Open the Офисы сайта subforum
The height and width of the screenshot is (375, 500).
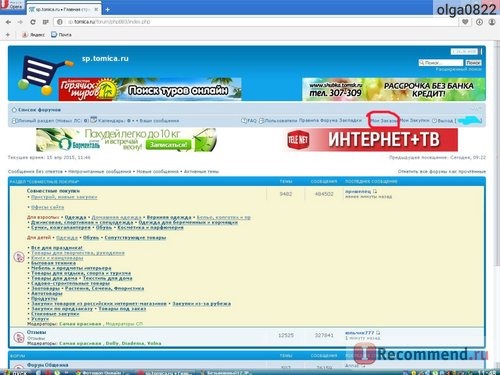[47, 207]
